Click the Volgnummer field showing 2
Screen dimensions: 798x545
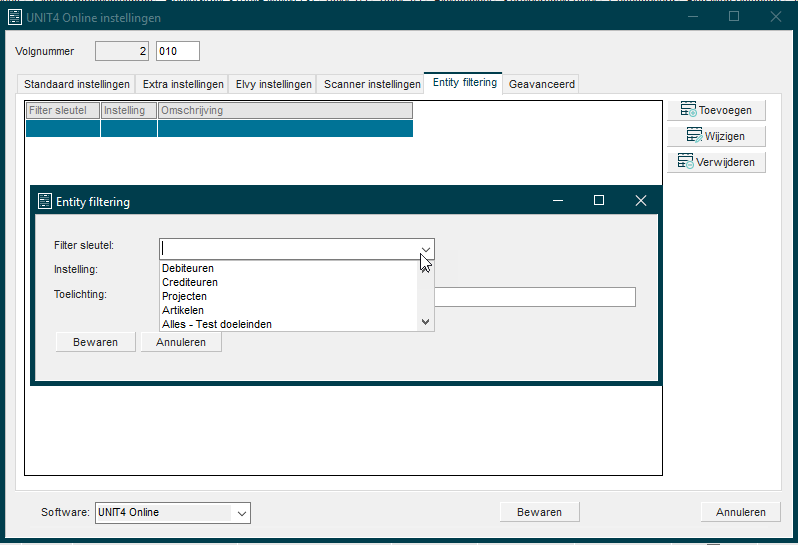click(x=122, y=51)
